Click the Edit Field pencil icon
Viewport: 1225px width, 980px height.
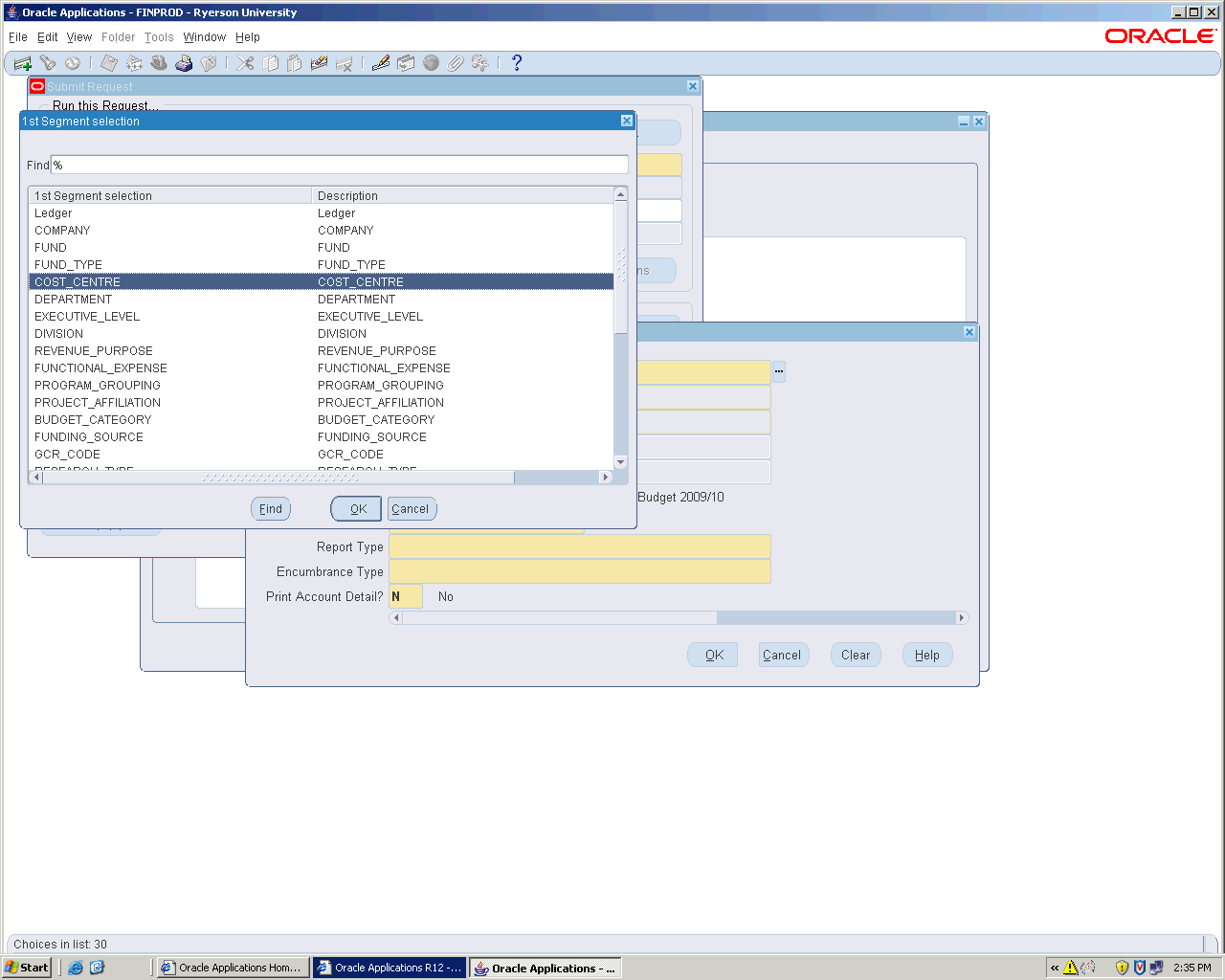381,63
